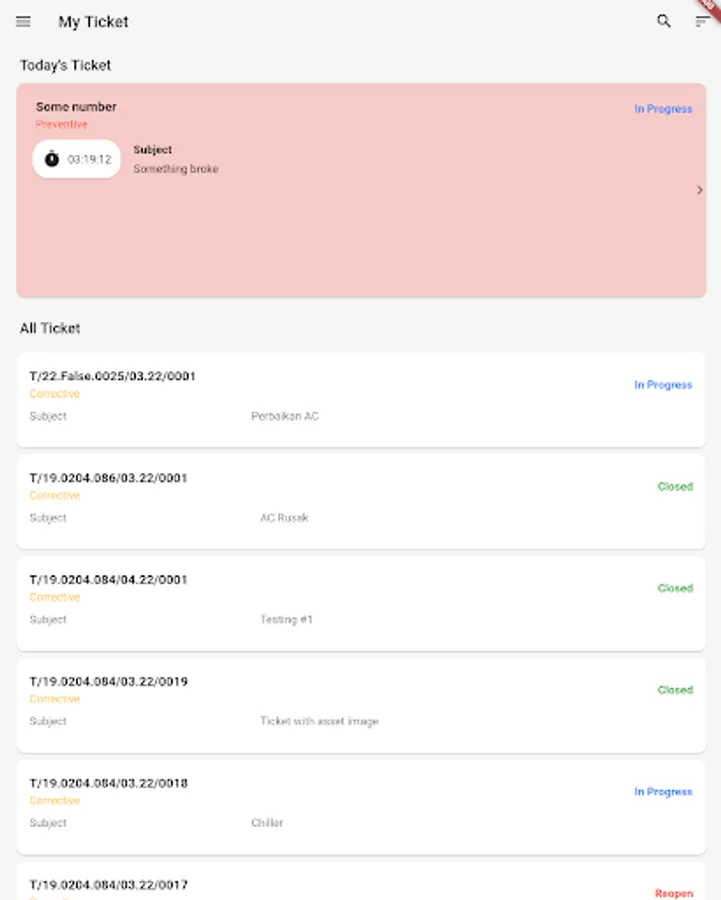Click 'In Progress' status of Perbaikan AC ticket
Screen dimensions: 721x900
pos(662,385)
